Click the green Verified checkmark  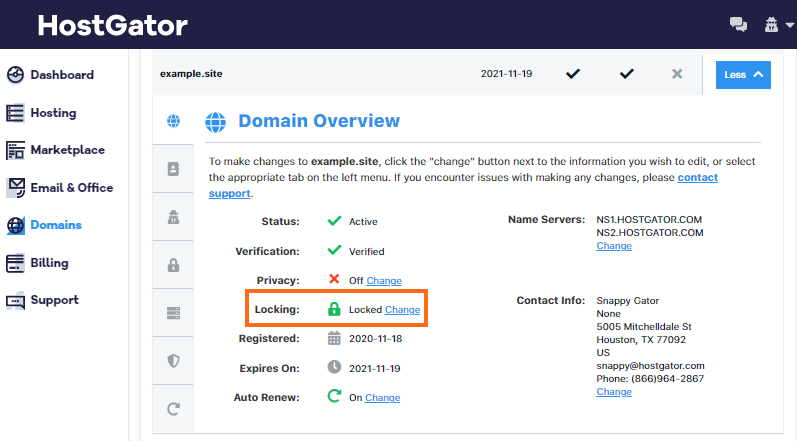(x=334, y=250)
